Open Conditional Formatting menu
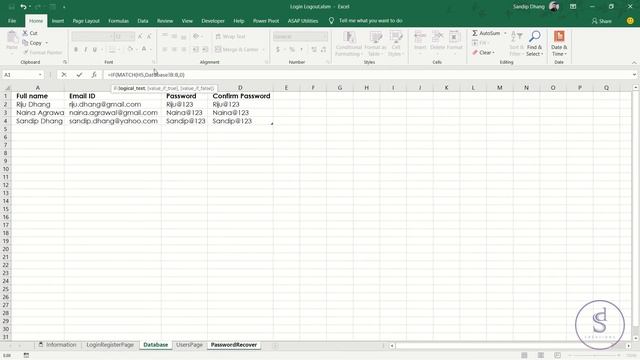This screenshot has width=640, height=360. [349, 43]
